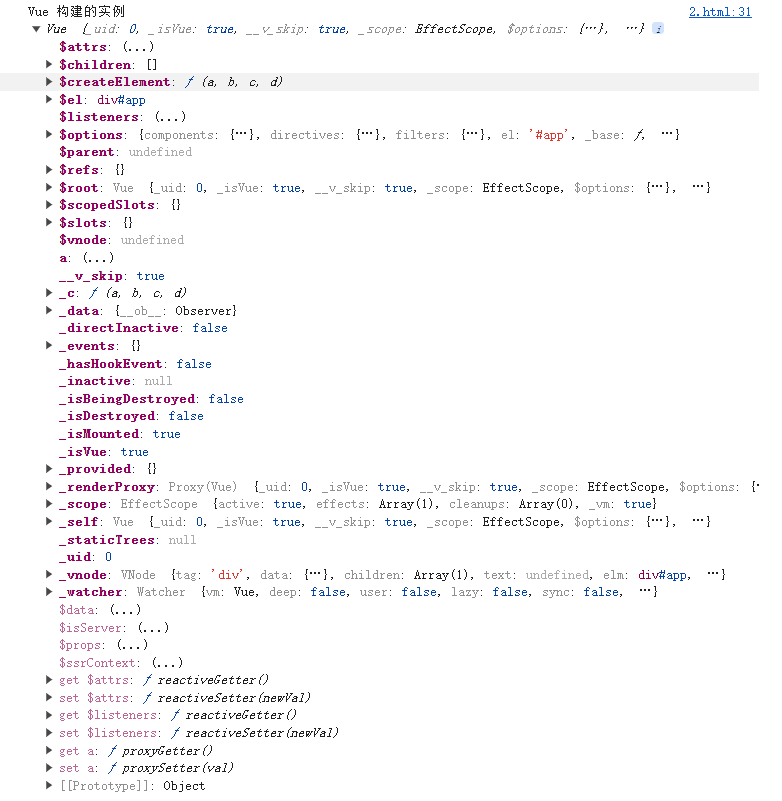Expand get $listeners reactiveGetter

pos(49,715)
